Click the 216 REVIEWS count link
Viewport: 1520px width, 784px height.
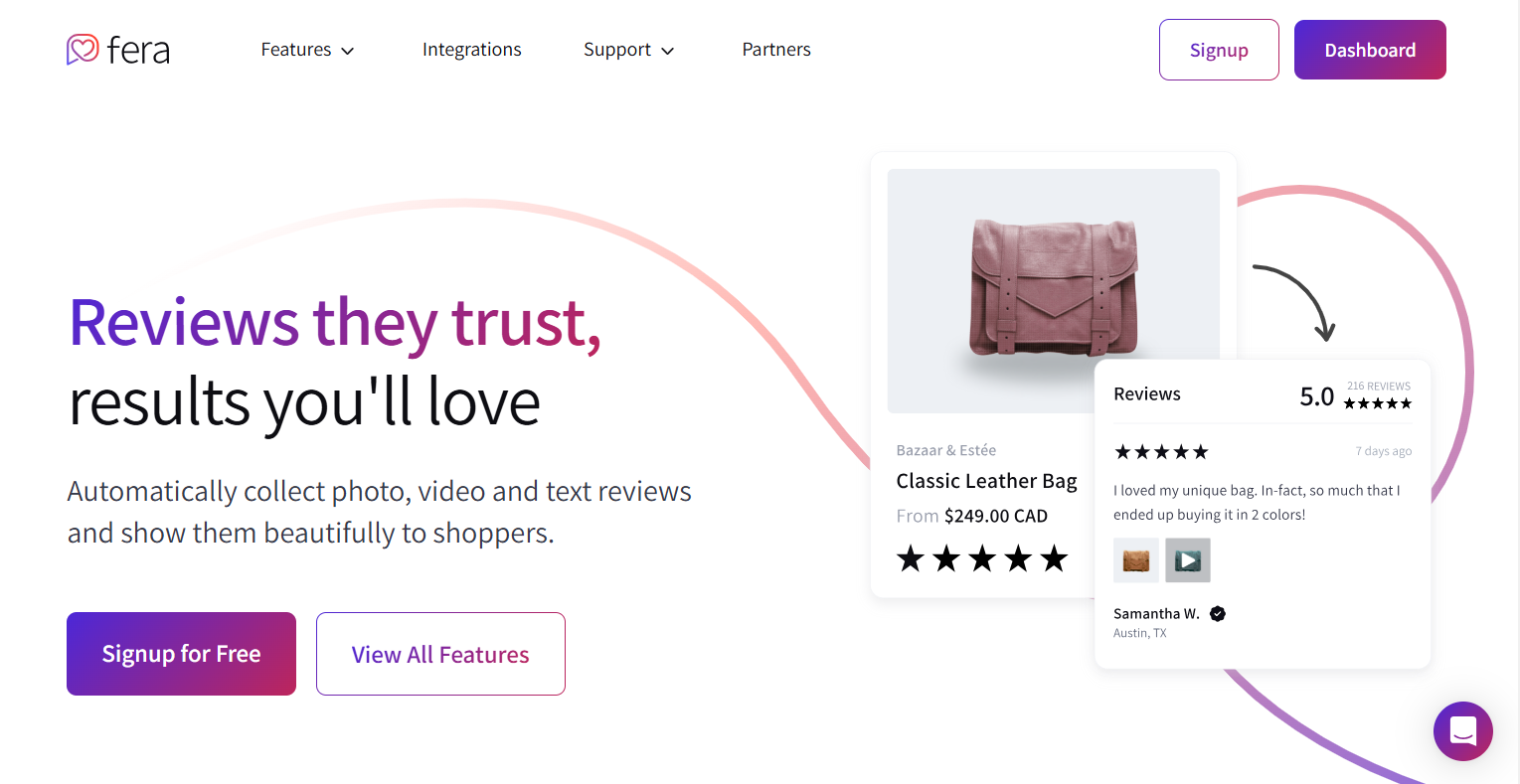(1378, 386)
